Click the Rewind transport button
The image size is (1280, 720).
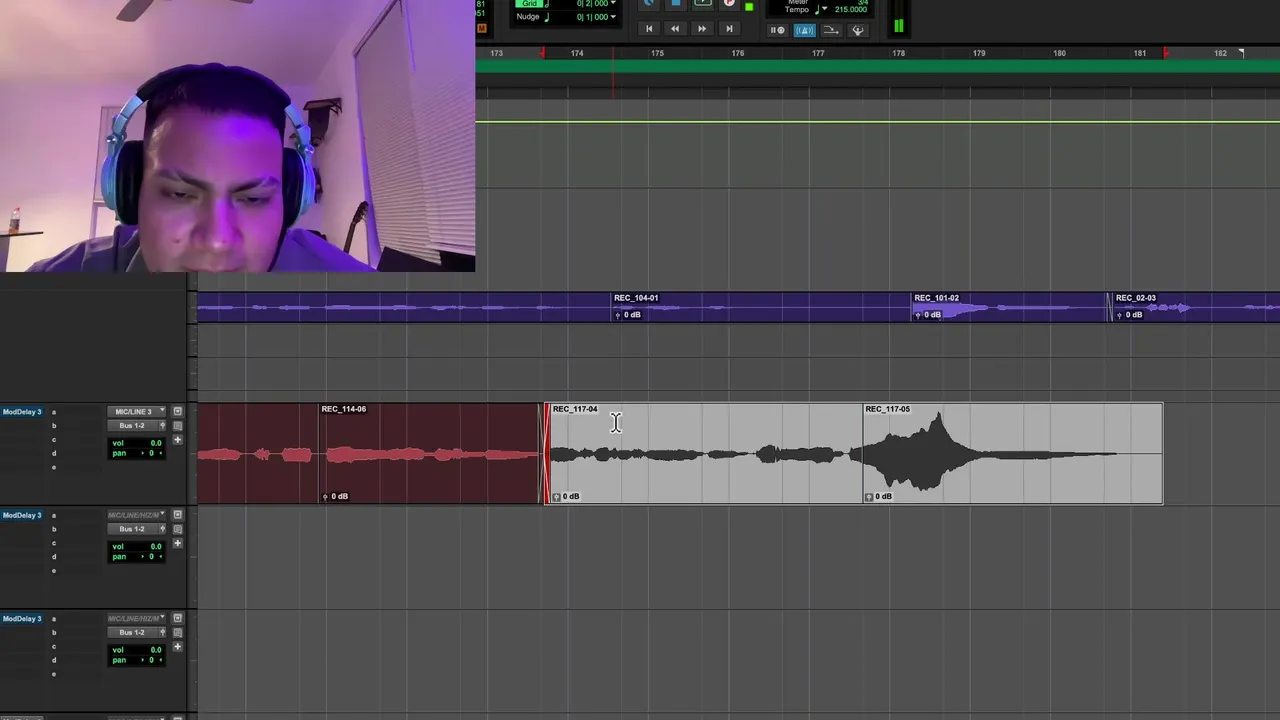675,29
